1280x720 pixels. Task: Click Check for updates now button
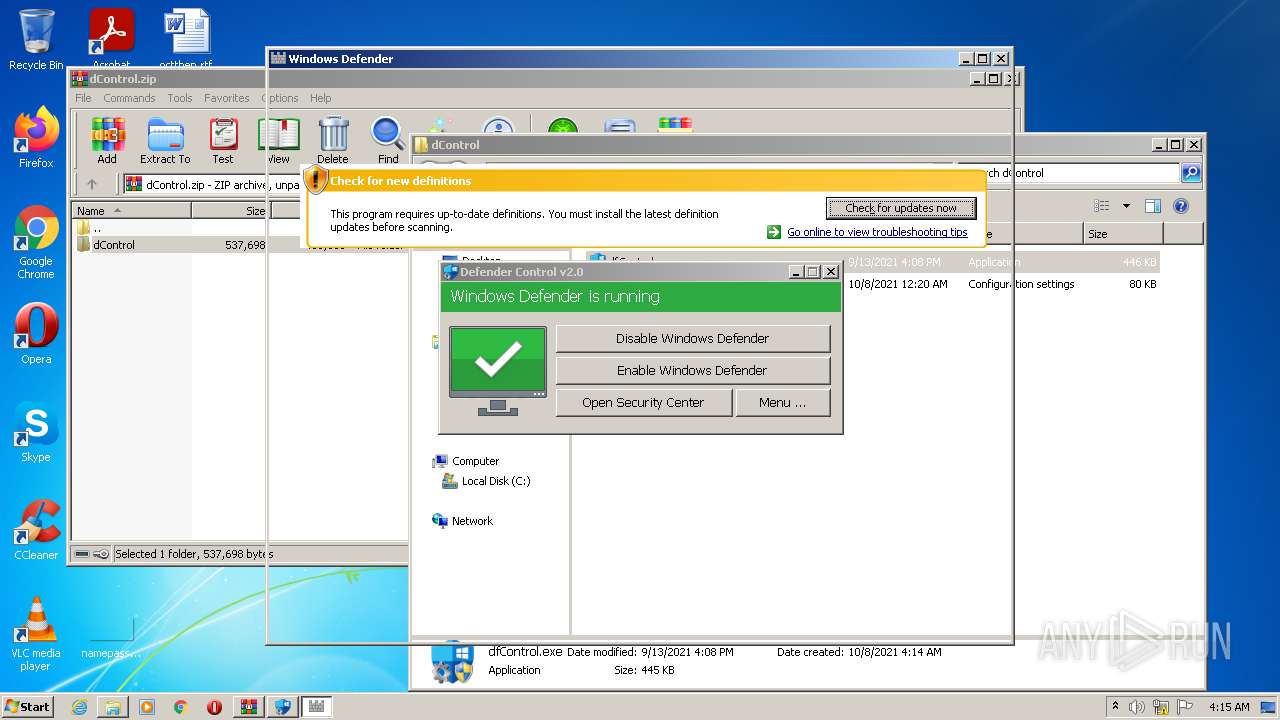click(x=901, y=208)
